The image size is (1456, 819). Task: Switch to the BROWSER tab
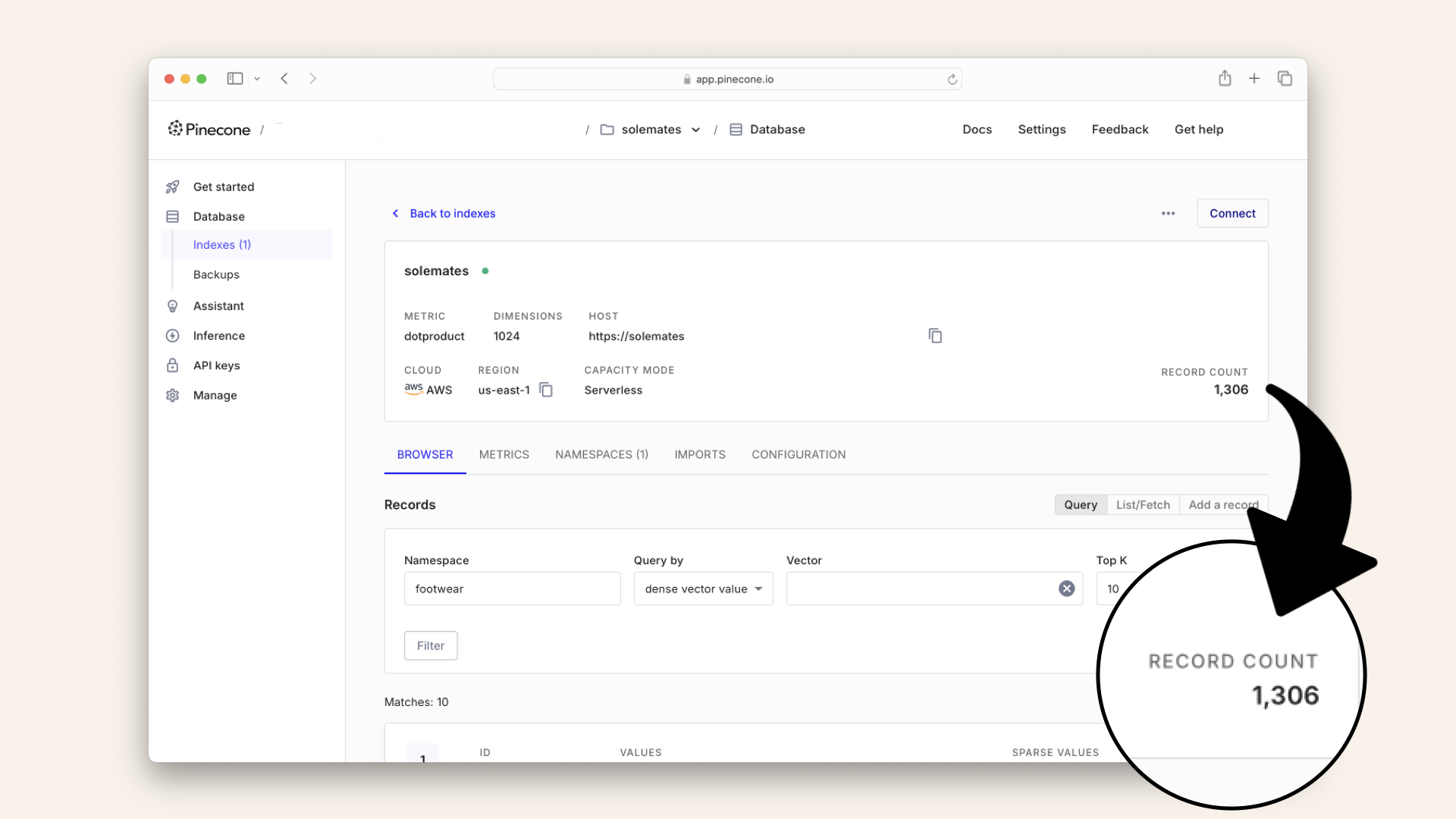(425, 455)
